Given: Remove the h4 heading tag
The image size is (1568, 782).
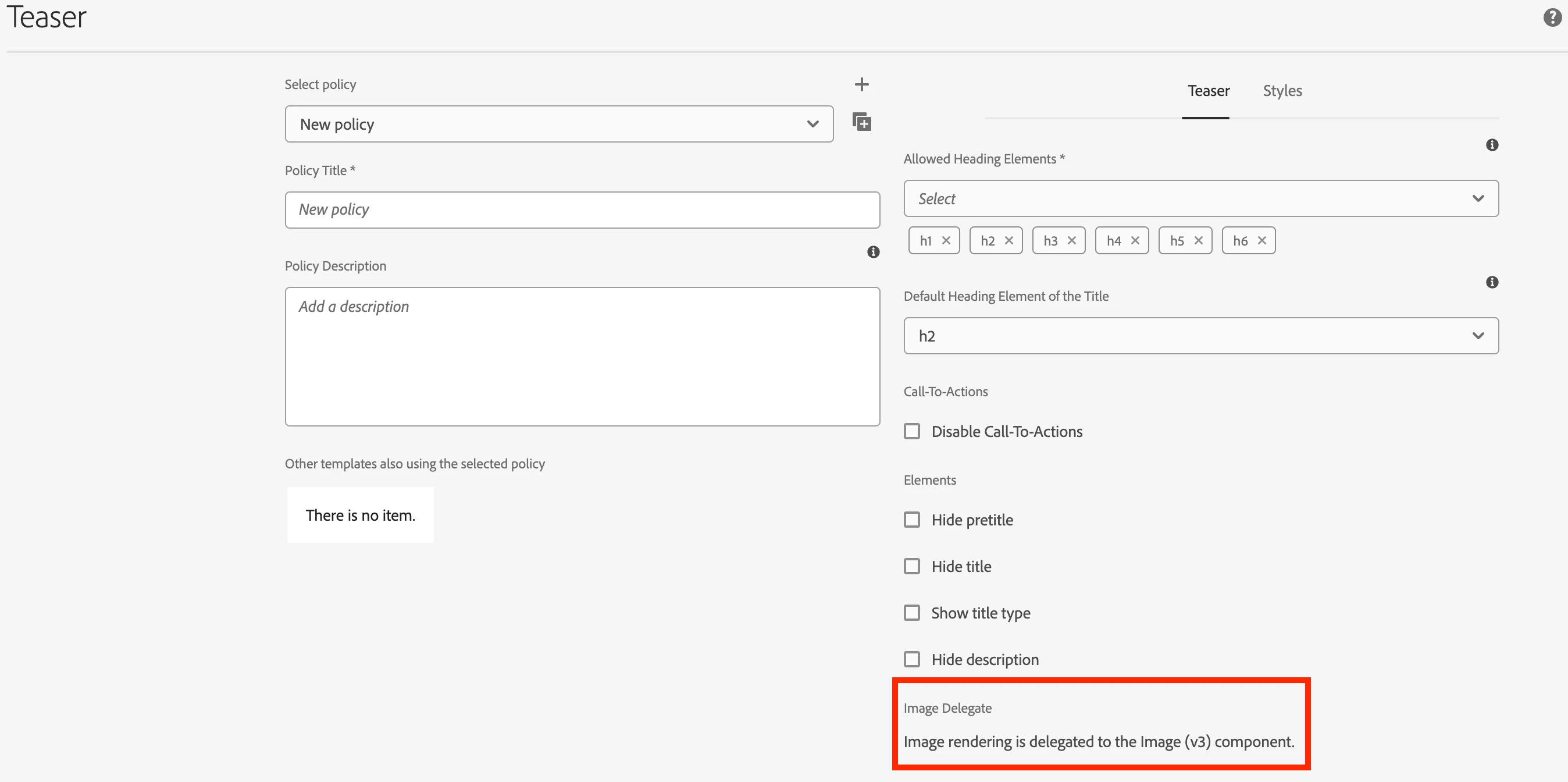Looking at the screenshot, I should coord(1135,240).
